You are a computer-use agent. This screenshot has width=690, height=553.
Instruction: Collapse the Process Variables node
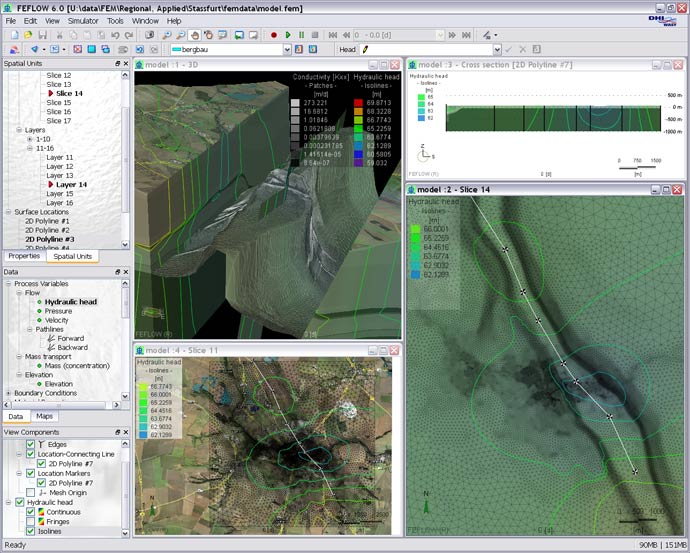[8, 284]
